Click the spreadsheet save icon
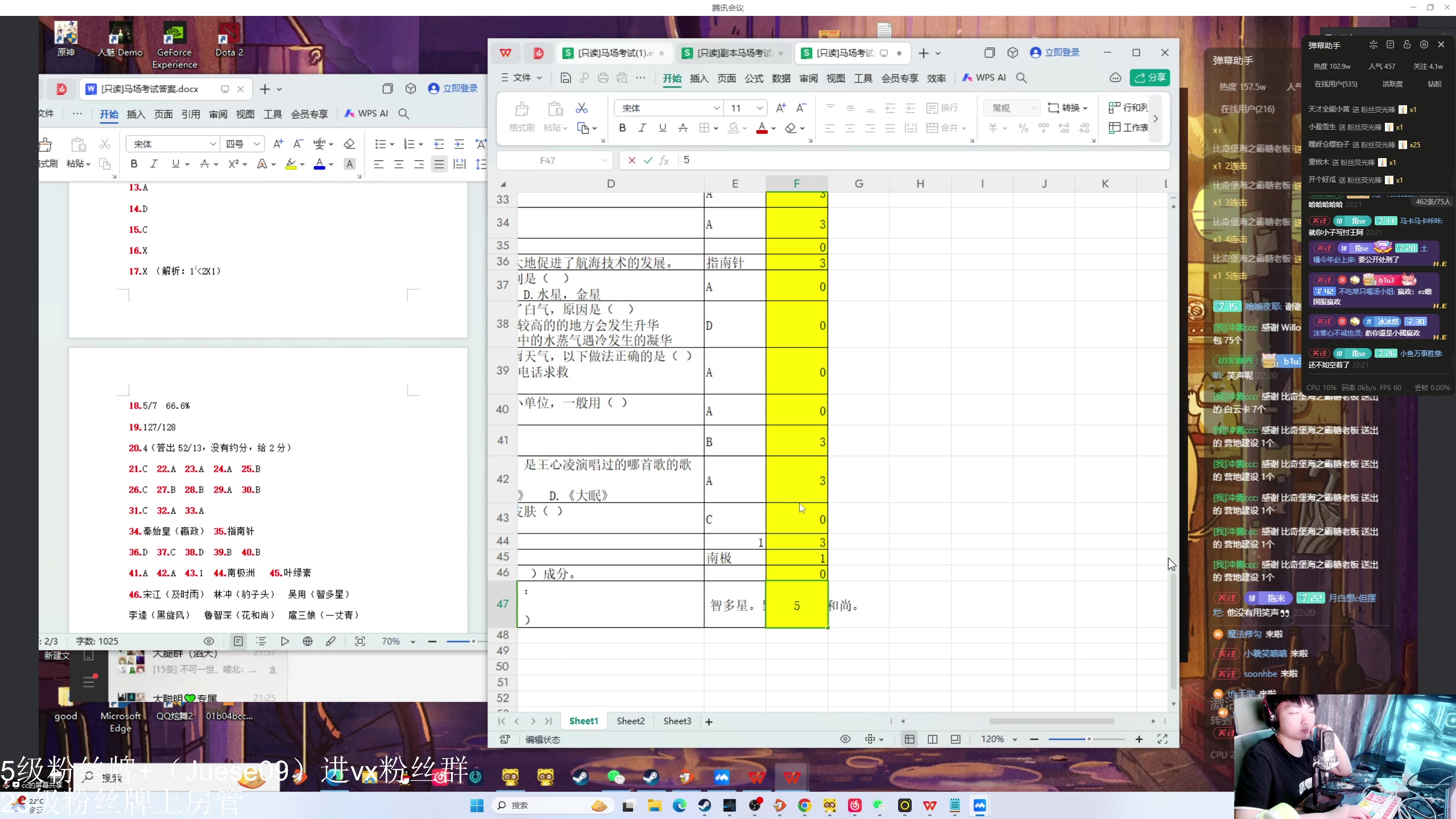The image size is (1456, 819). 565,78
